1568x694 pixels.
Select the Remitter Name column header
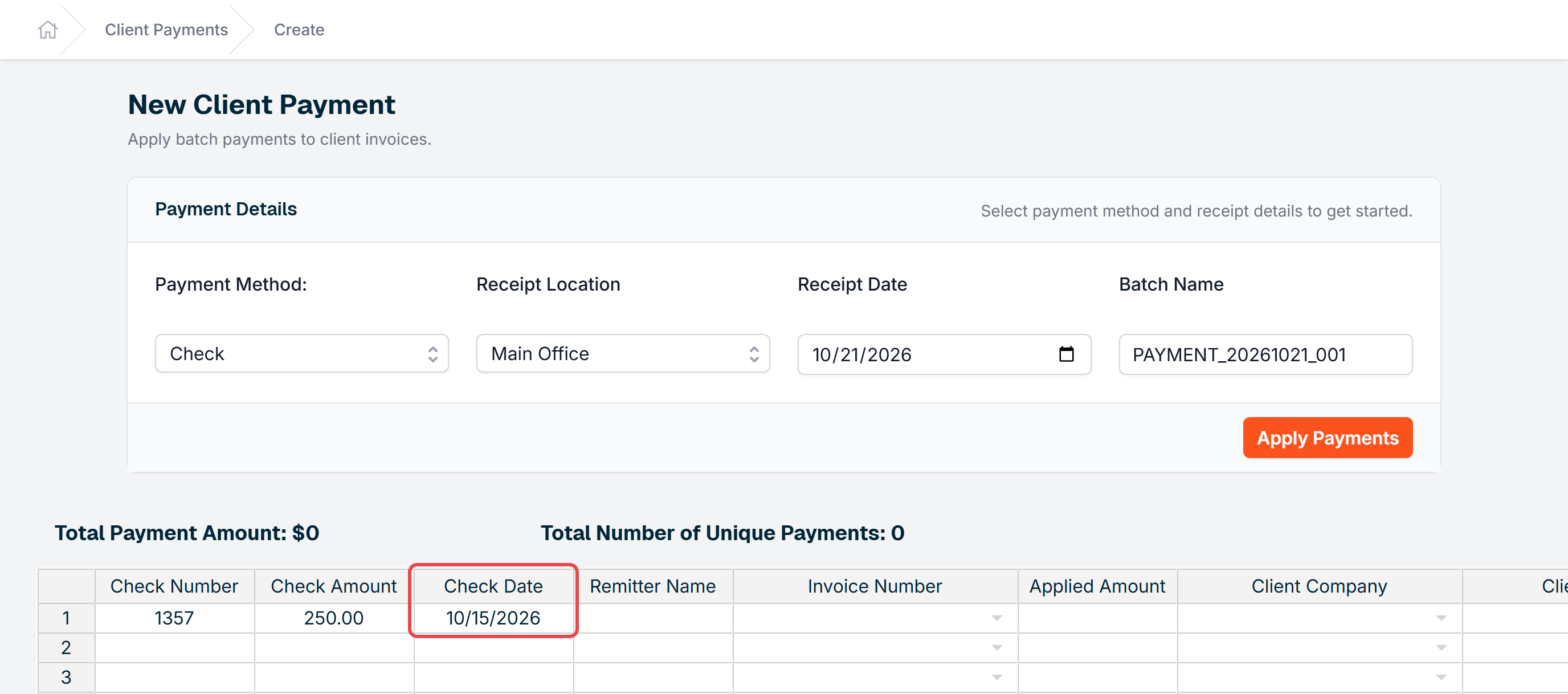pos(652,586)
